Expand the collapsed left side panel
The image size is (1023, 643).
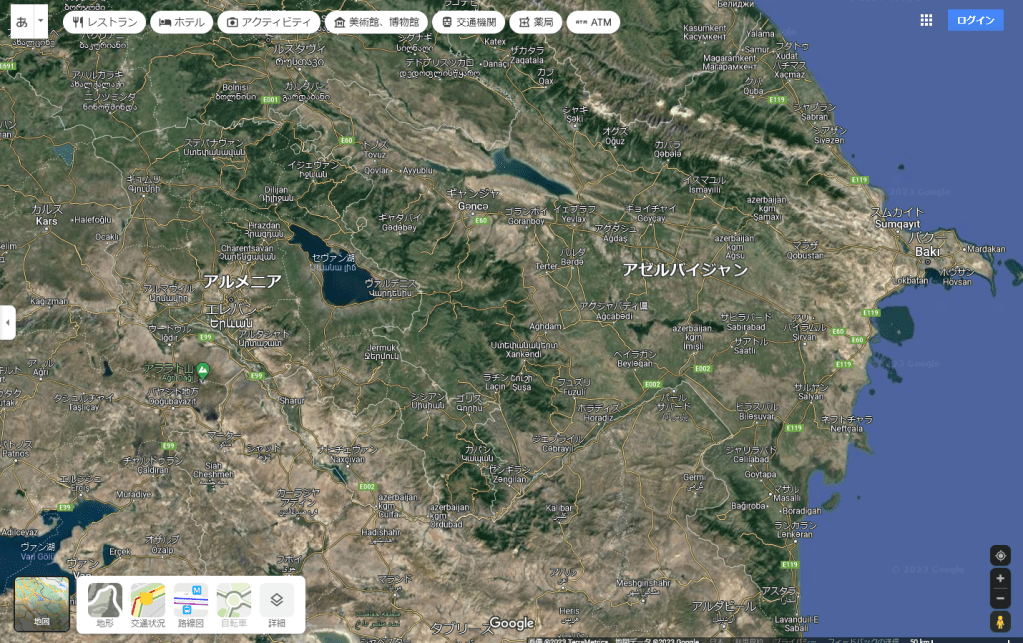tap(7, 323)
